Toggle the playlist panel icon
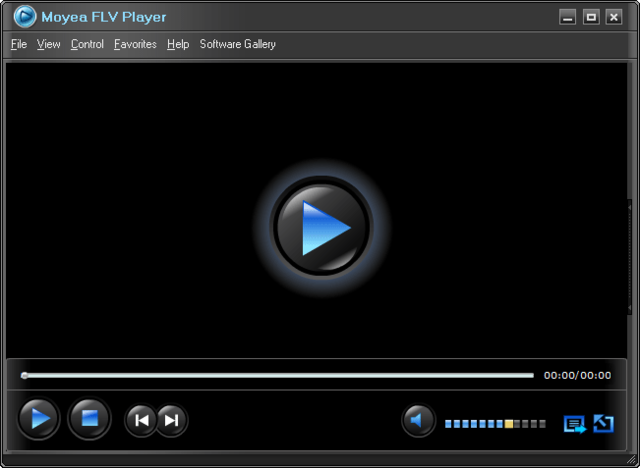The width and height of the screenshot is (640, 468). (x=575, y=424)
